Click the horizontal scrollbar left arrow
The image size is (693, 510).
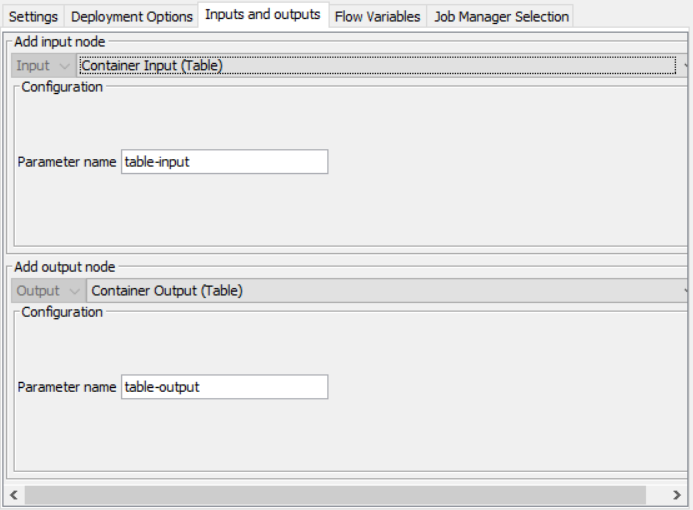(x=14, y=495)
